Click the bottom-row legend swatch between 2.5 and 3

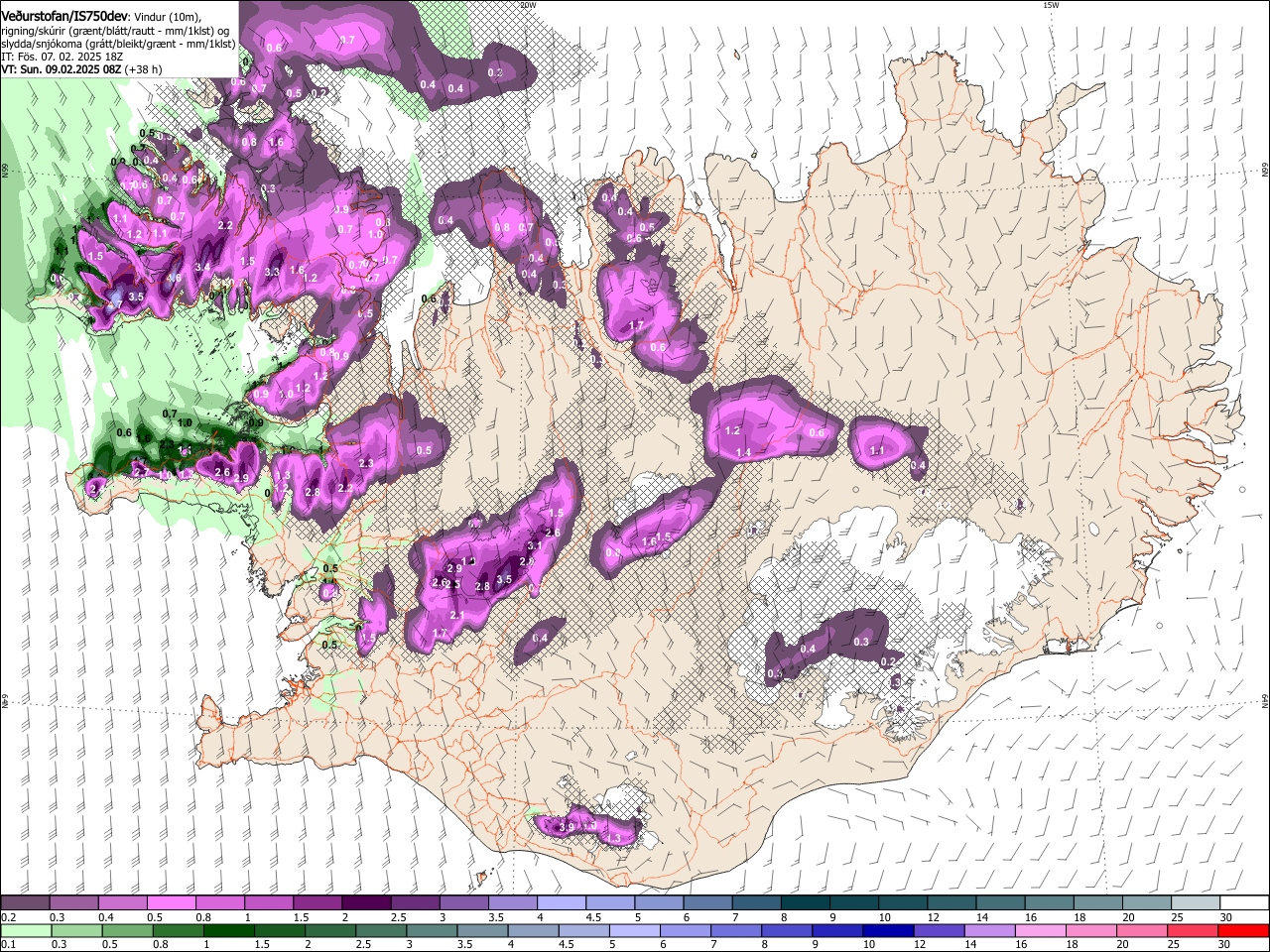coord(381,930)
